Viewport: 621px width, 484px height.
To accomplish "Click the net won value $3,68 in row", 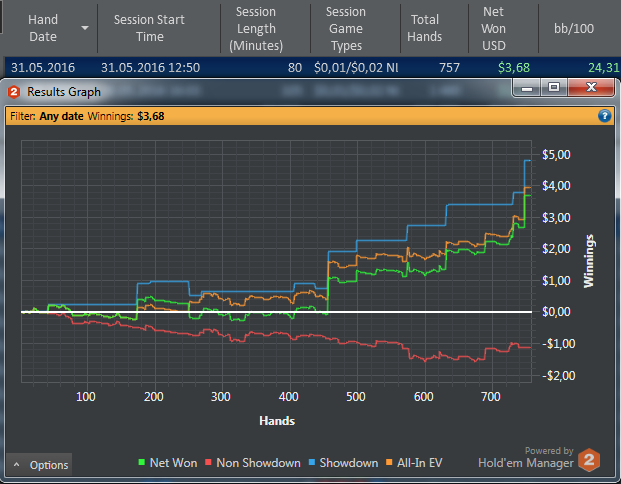I will point(514,68).
